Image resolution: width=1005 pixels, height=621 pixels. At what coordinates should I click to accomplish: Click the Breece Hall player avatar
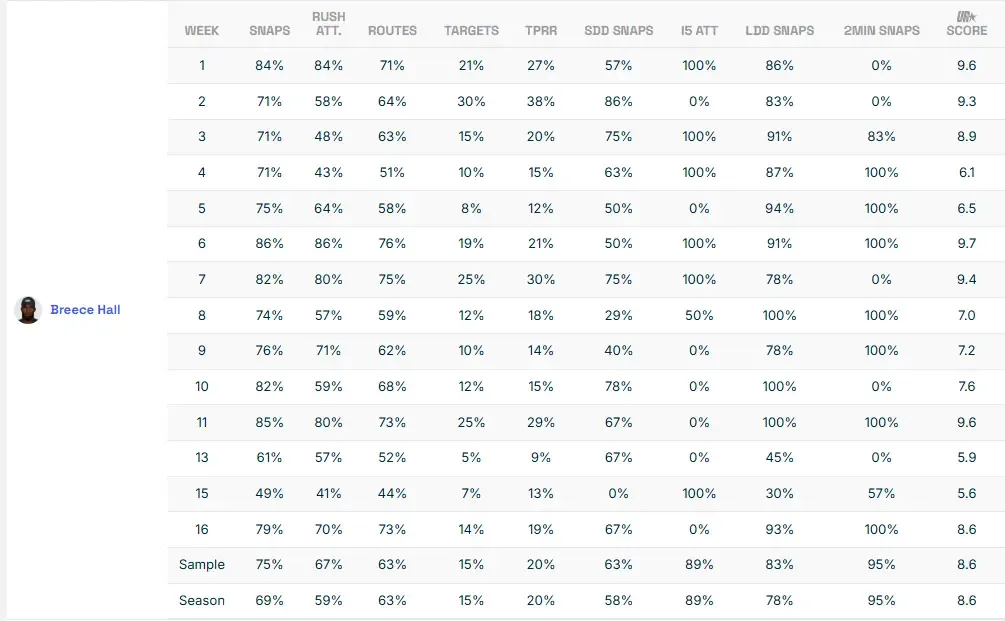coord(28,310)
